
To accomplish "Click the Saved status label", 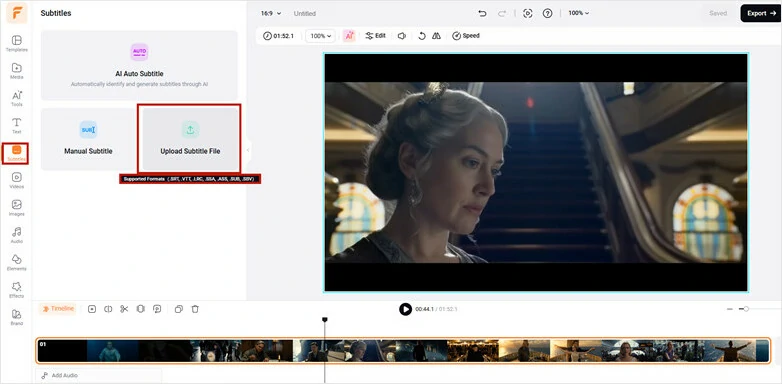I will click(x=718, y=13).
